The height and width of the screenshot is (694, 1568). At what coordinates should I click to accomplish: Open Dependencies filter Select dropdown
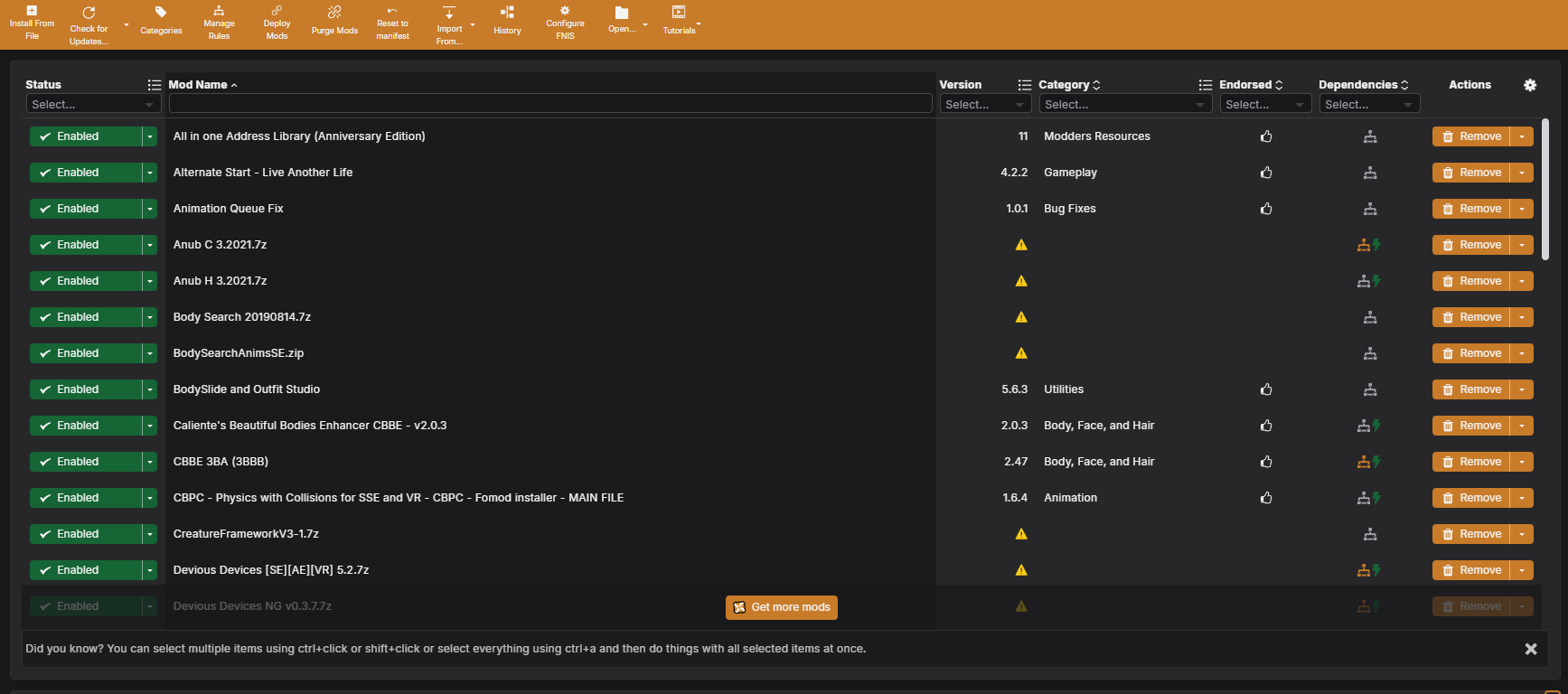[1369, 105]
